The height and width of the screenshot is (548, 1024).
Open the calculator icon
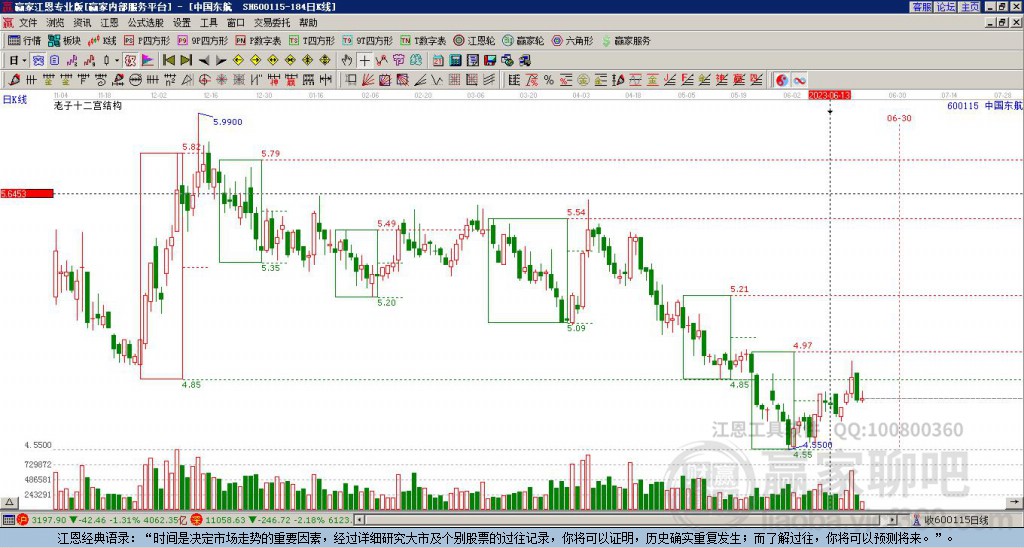[x=455, y=61]
